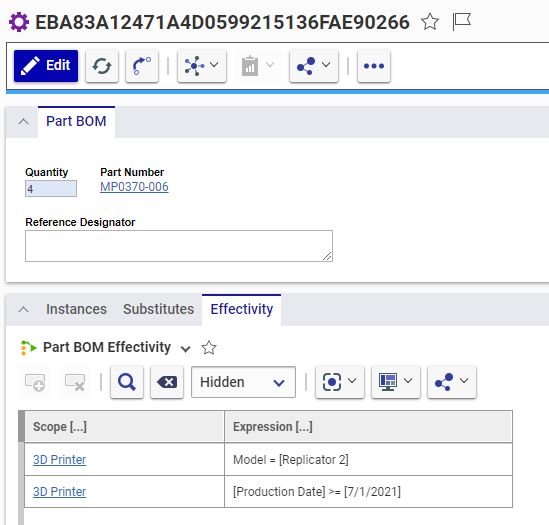Switch to the Substitutes tab
549x525 pixels.
[158, 309]
